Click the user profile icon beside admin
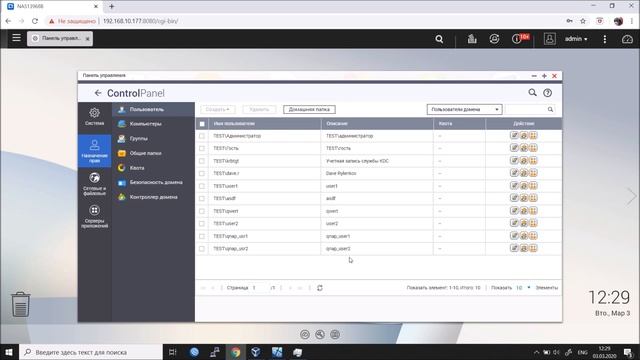Screen dimensions: 640x360 (549, 39)
